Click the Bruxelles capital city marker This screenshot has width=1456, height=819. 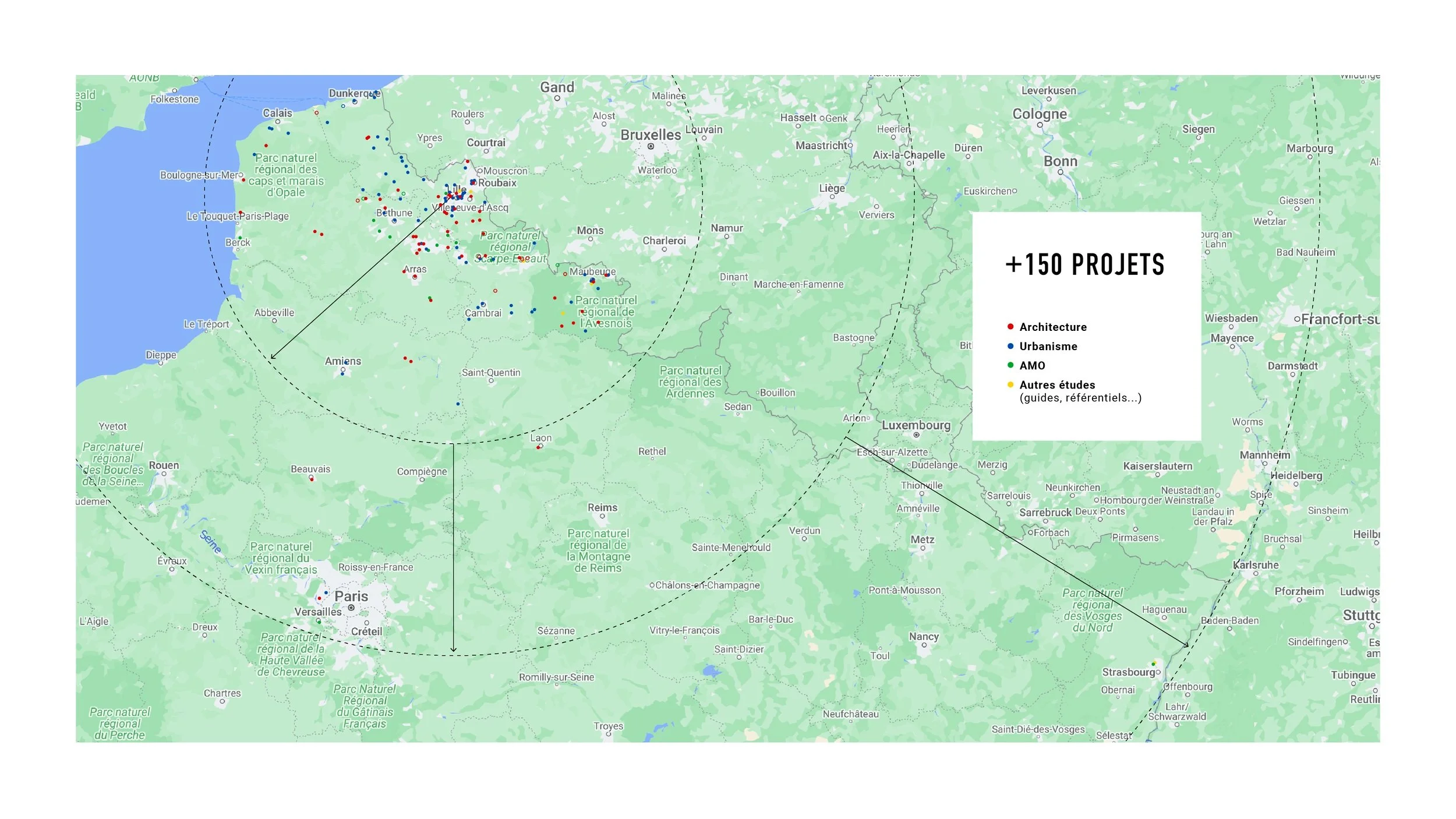(651, 146)
